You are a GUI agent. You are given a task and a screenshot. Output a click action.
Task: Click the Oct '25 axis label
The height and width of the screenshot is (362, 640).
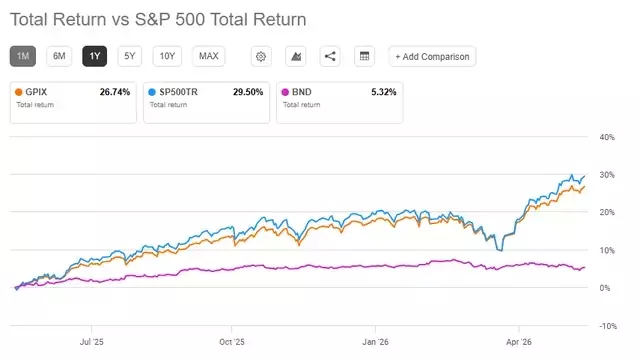[x=232, y=342]
